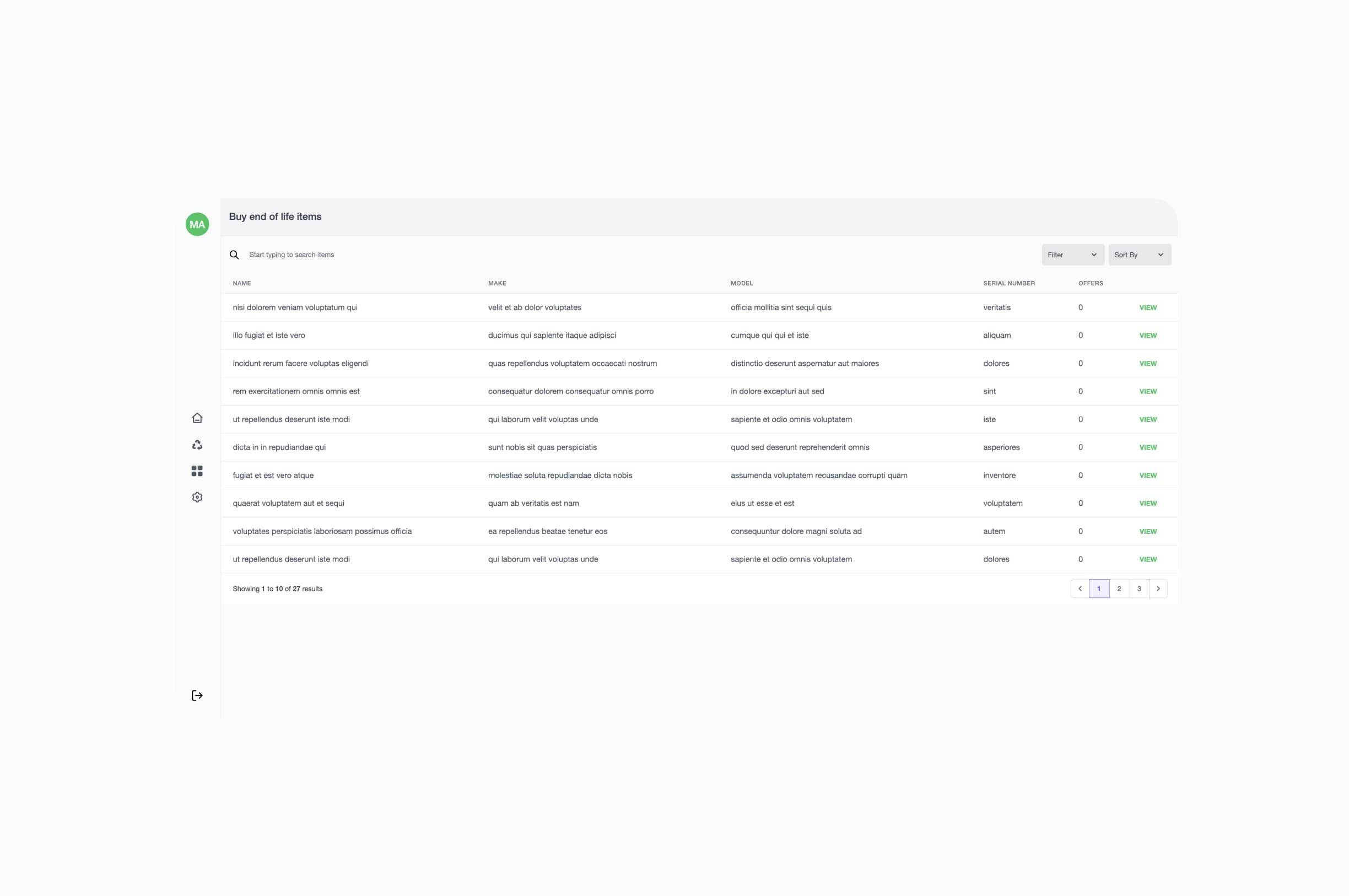The image size is (1349, 896).
Task: Click model 'eius ut esse et est'
Action: (762, 504)
